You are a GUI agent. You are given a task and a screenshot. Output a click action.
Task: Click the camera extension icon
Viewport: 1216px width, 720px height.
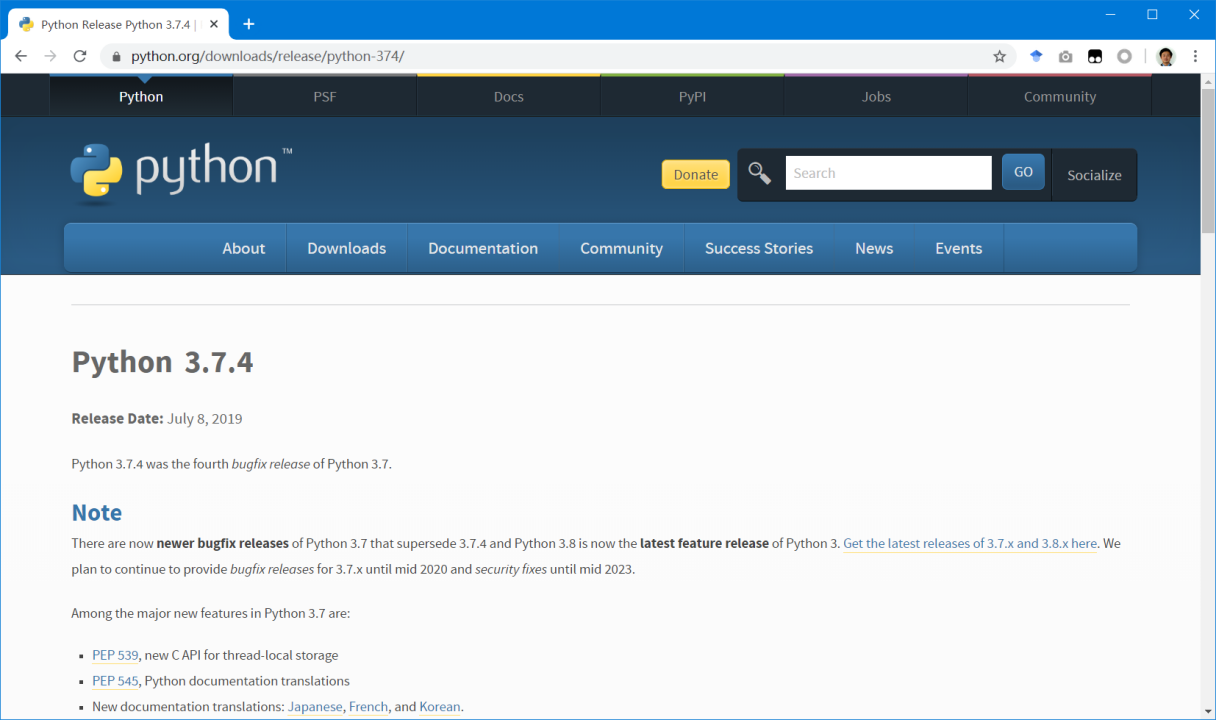(1065, 57)
